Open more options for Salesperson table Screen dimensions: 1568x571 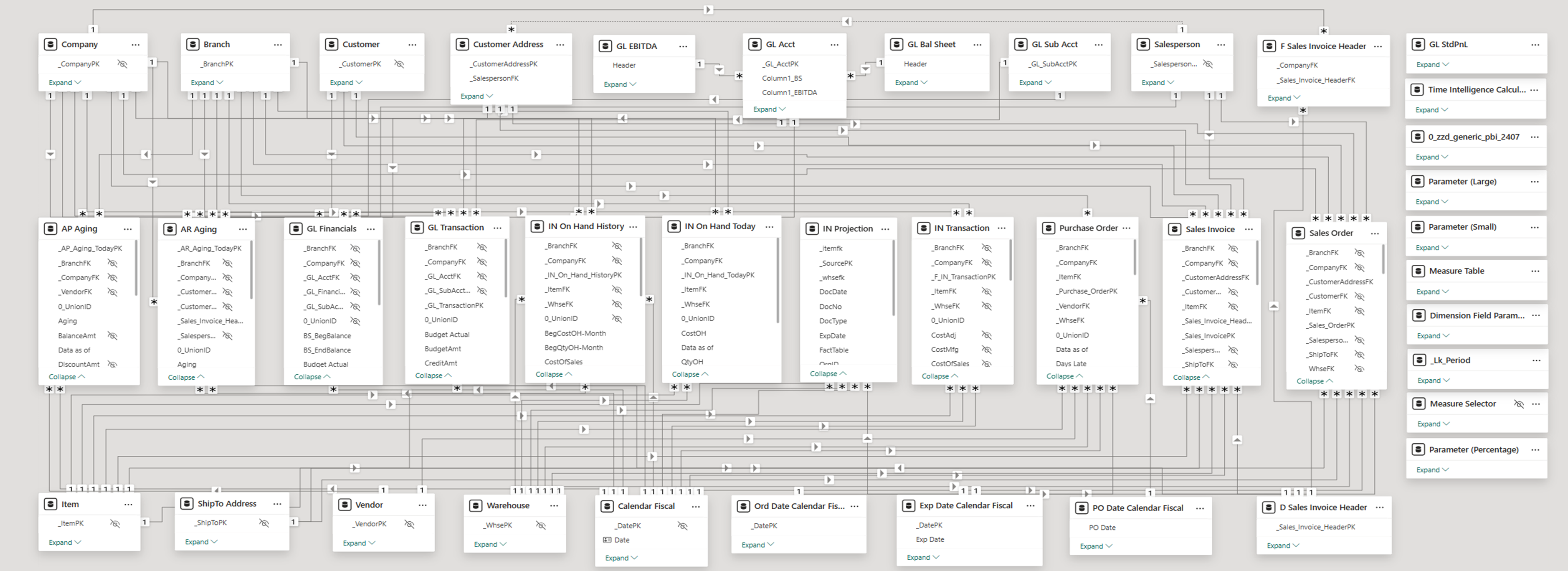tap(1221, 44)
